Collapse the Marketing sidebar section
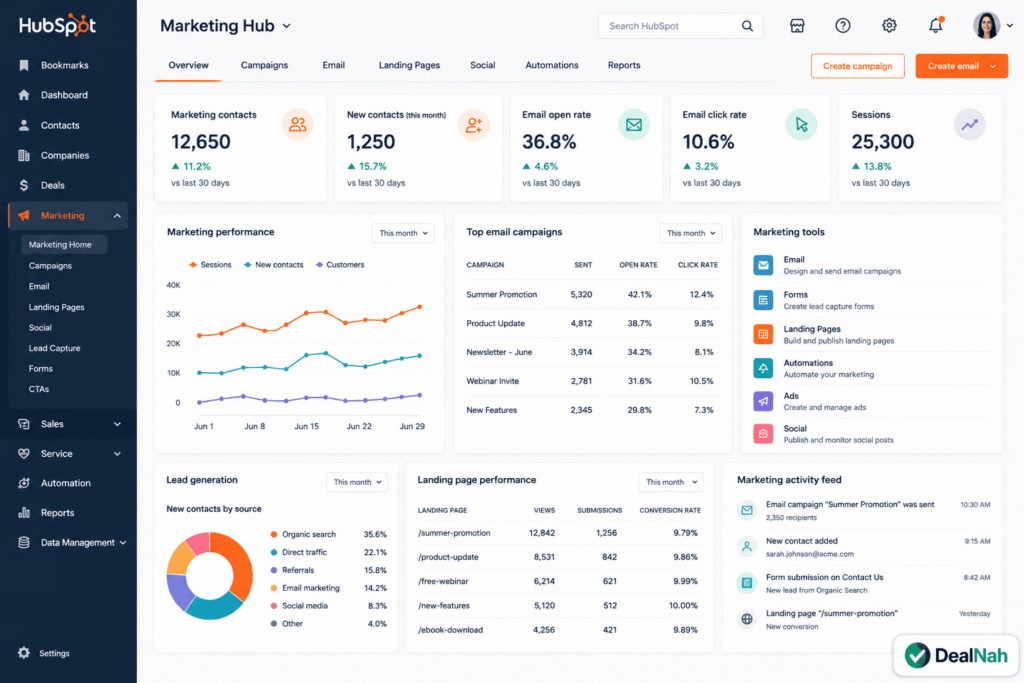This screenshot has width=1024, height=683. pos(117,215)
